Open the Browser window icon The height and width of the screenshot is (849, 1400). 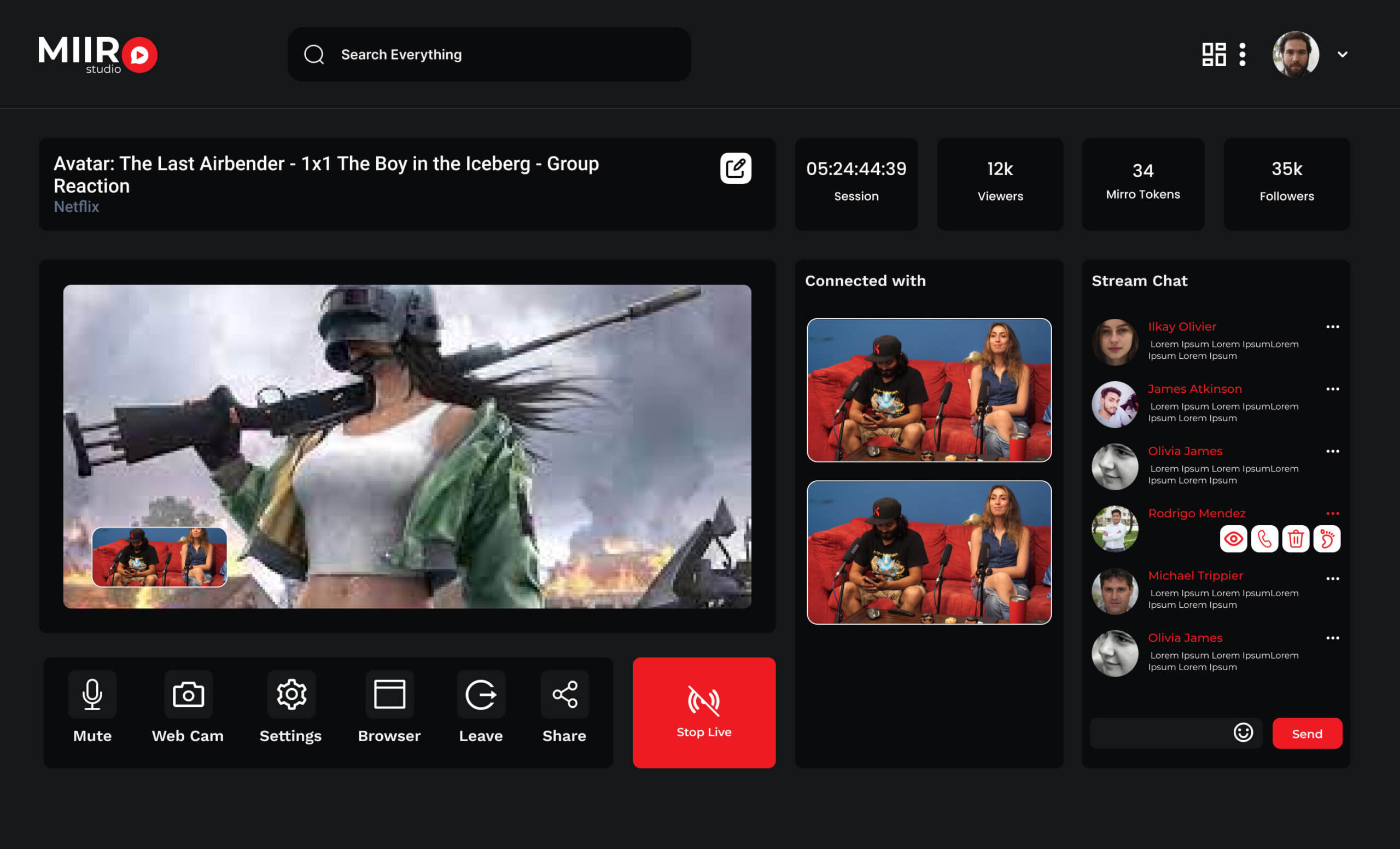(x=389, y=694)
